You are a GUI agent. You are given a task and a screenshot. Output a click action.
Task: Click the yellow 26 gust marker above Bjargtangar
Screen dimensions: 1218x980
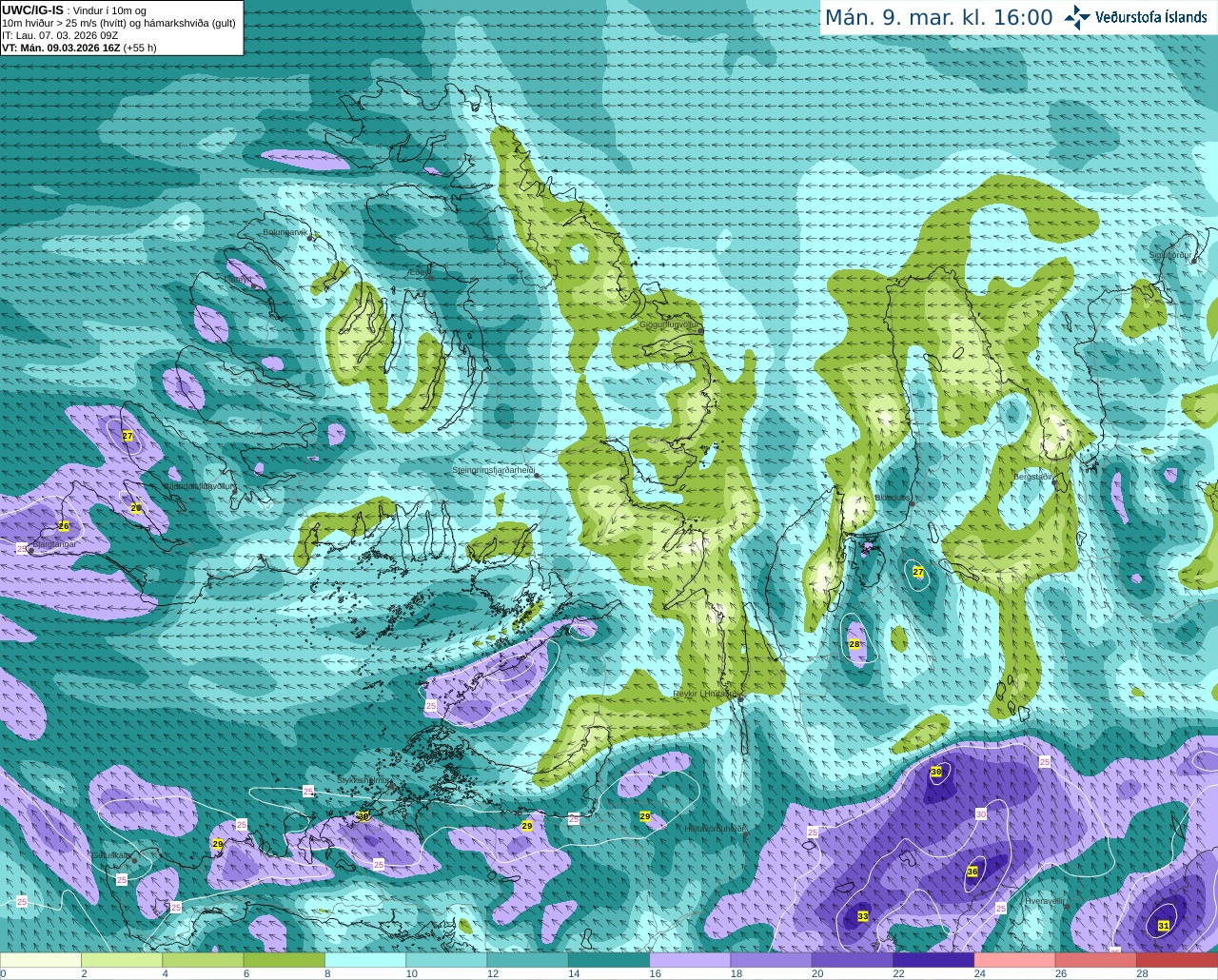[x=64, y=526]
